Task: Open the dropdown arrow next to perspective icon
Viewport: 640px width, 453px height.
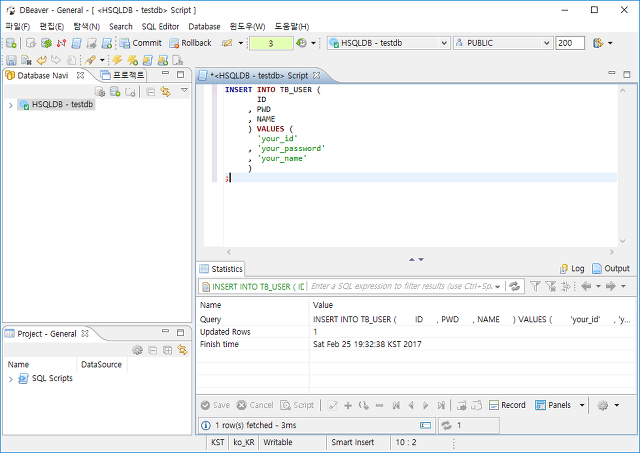Action: click(x=610, y=43)
